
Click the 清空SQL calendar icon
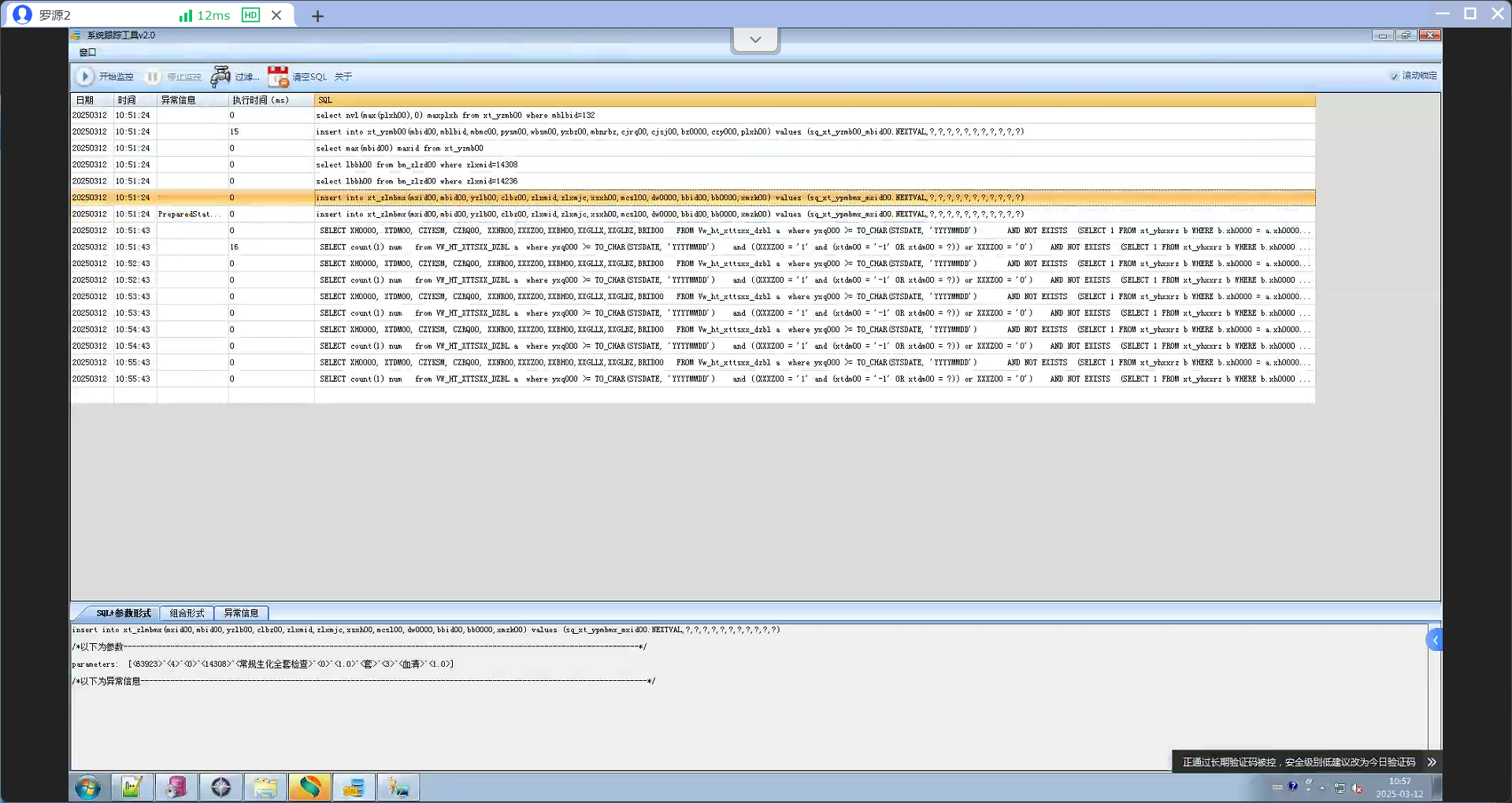(278, 76)
